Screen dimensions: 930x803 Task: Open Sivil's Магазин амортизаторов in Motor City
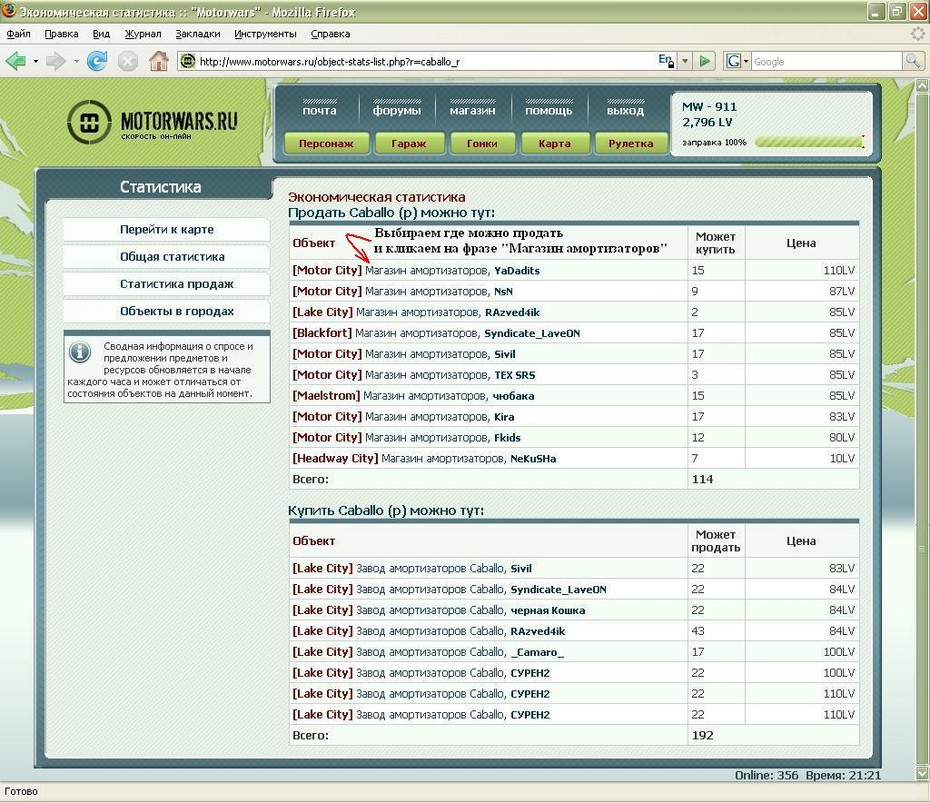click(x=428, y=354)
